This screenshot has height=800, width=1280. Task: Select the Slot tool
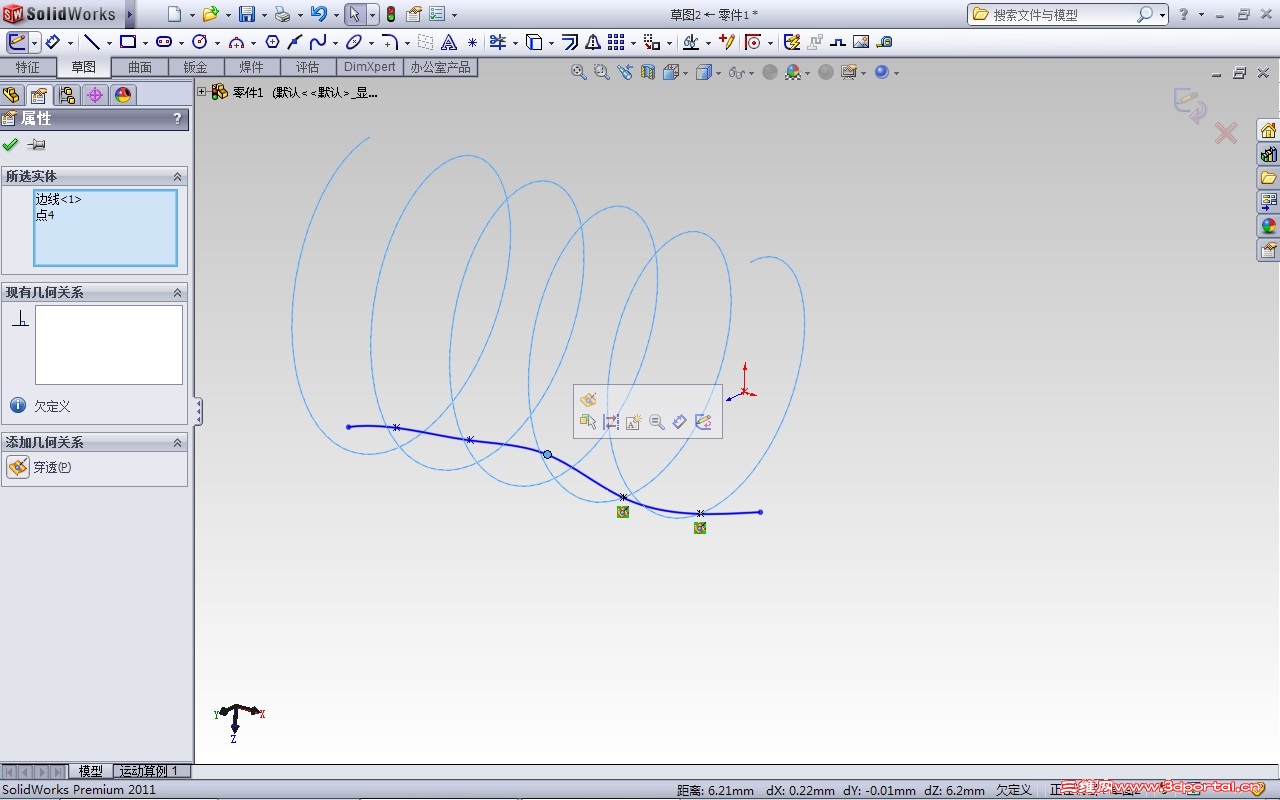164,42
